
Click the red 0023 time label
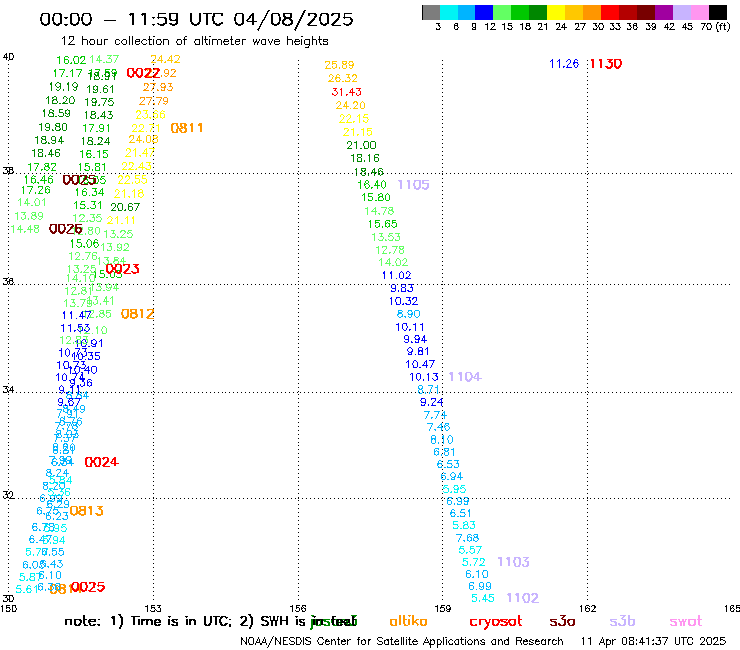(122, 269)
